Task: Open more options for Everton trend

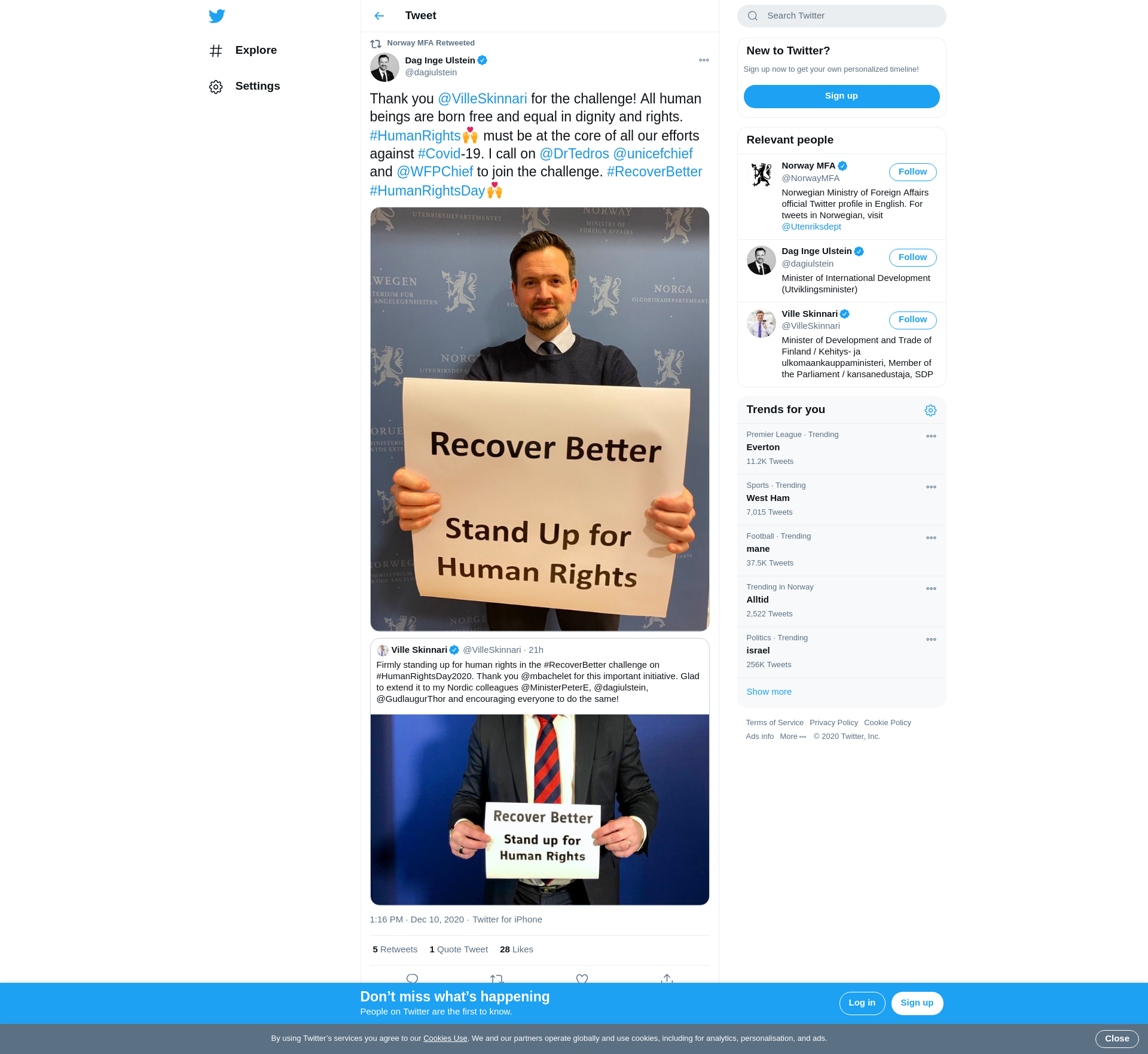Action: (x=931, y=436)
